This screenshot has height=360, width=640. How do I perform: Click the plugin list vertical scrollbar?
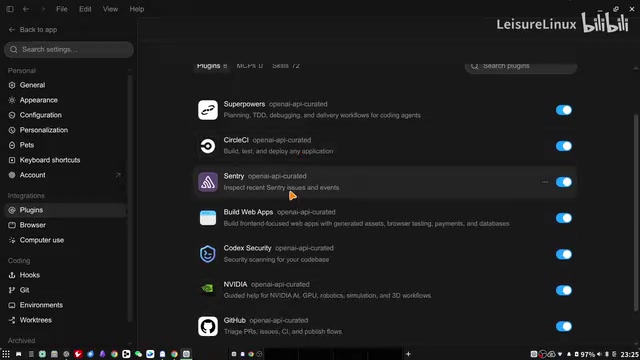(636, 212)
